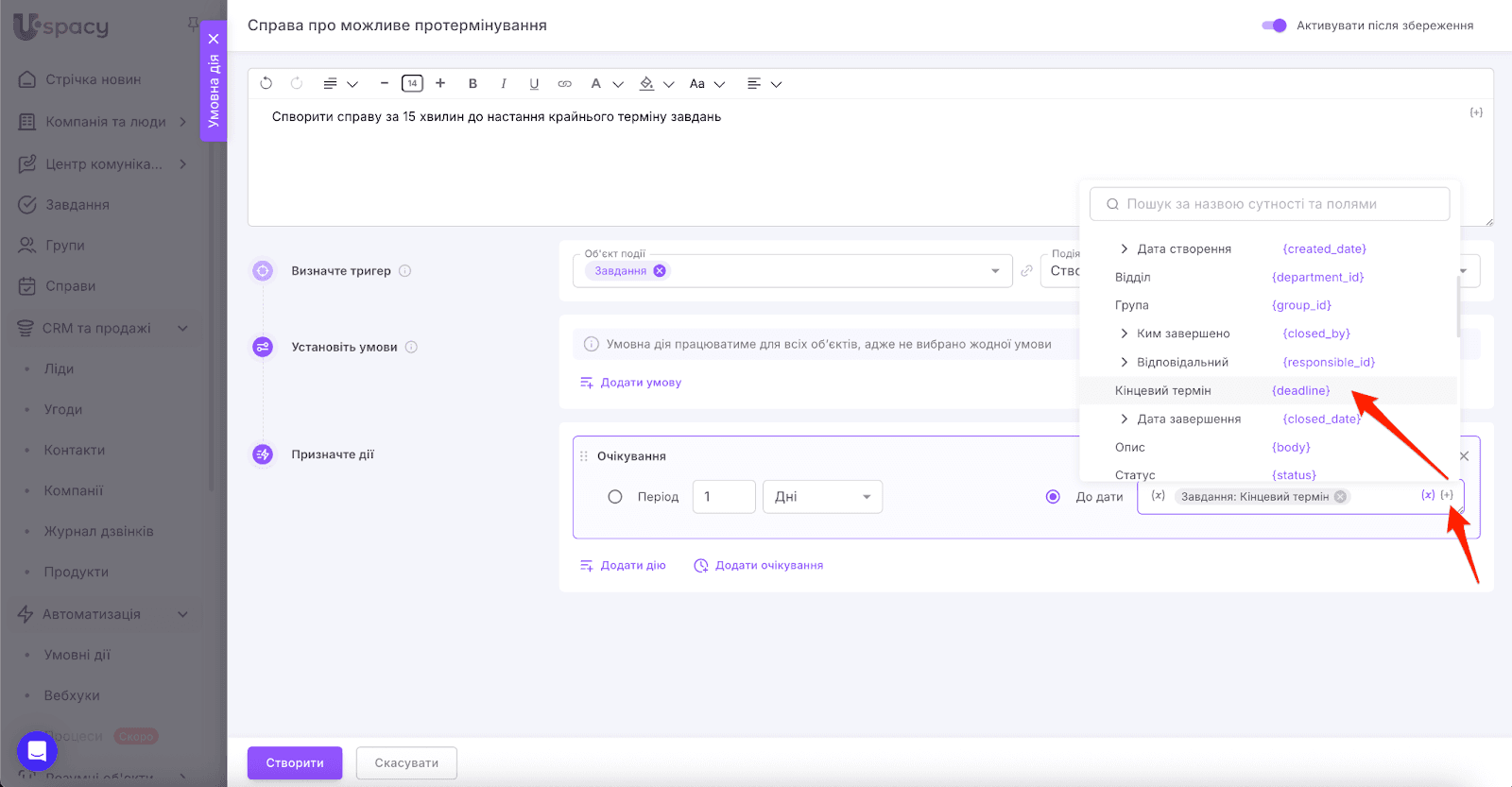Screen dimensions: 1512x787
Task: Open the chat support bubble
Action: (x=37, y=751)
